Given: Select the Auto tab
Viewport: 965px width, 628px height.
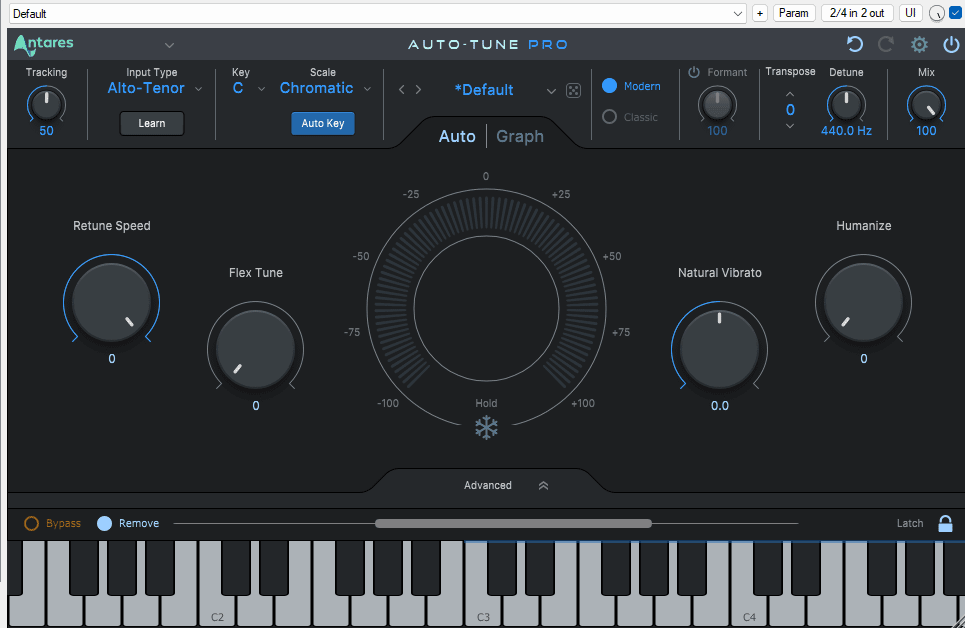Looking at the screenshot, I should [457, 136].
